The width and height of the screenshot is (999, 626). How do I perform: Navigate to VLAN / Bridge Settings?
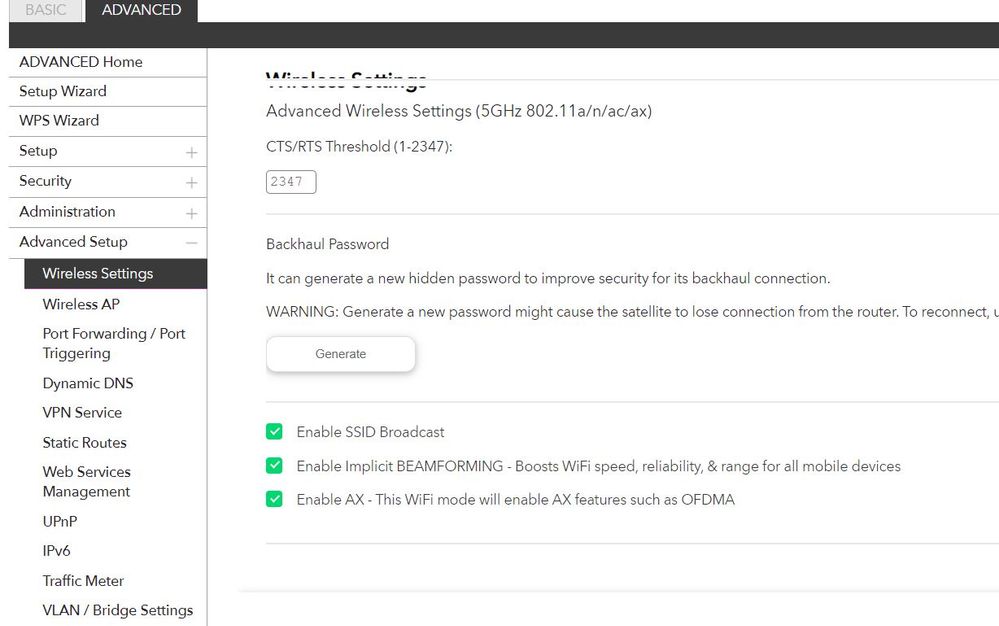118,610
